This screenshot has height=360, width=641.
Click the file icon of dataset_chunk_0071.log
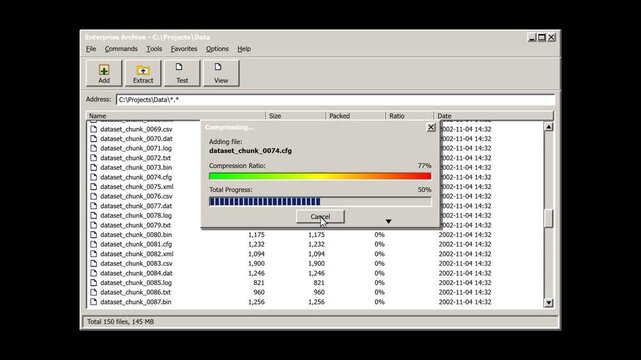click(x=94, y=148)
